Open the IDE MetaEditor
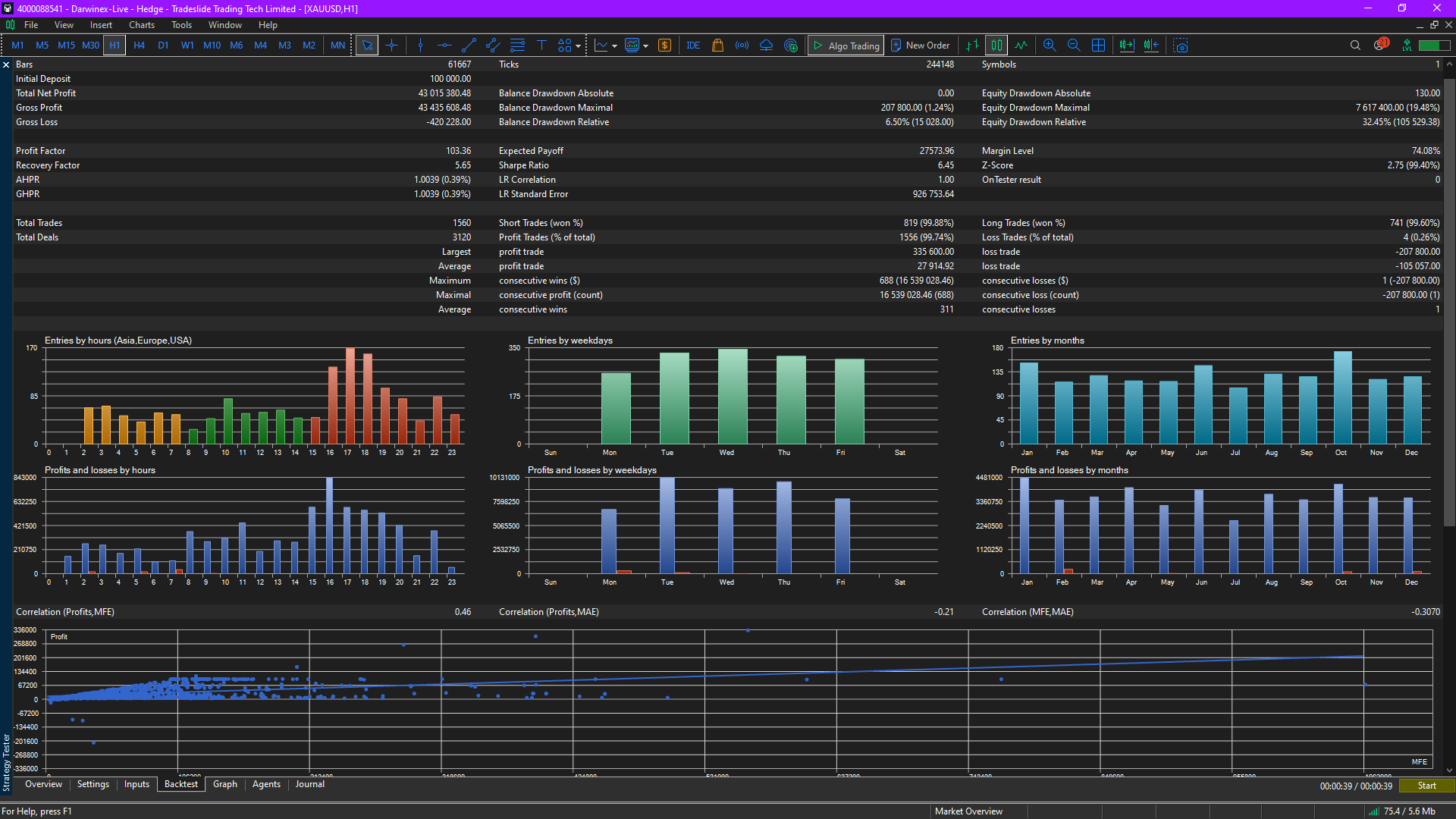Viewport: 1456px width, 819px height. pos(693,45)
